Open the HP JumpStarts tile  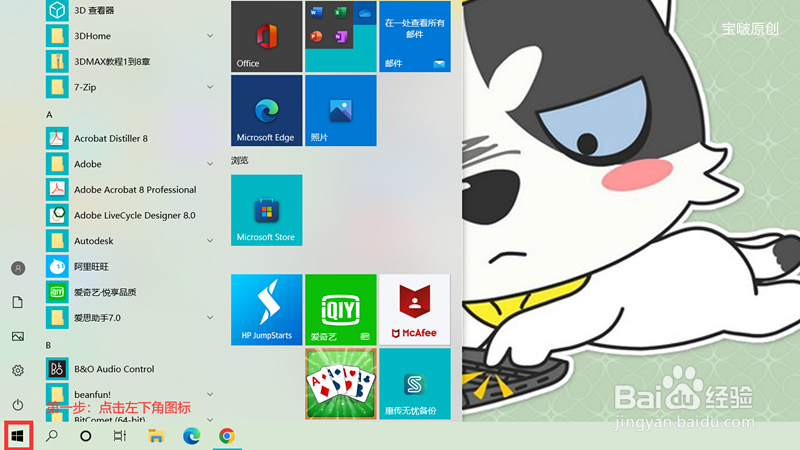pos(266,310)
